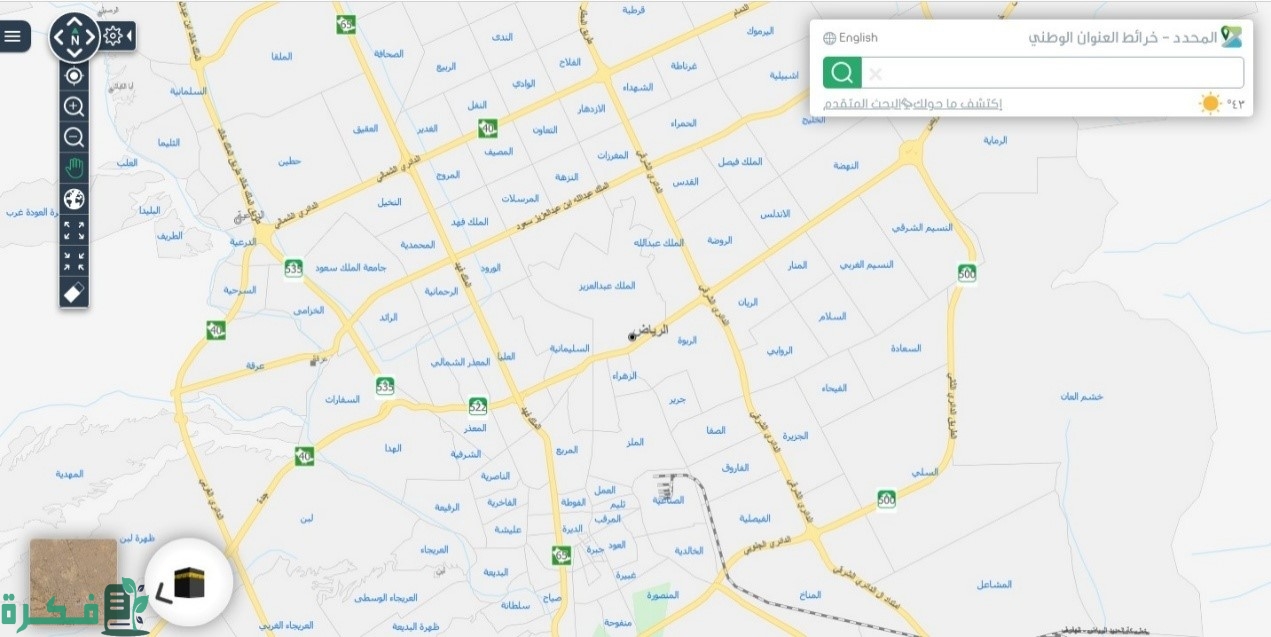Switch the language to English
The image size is (1271, 637).
851,38
